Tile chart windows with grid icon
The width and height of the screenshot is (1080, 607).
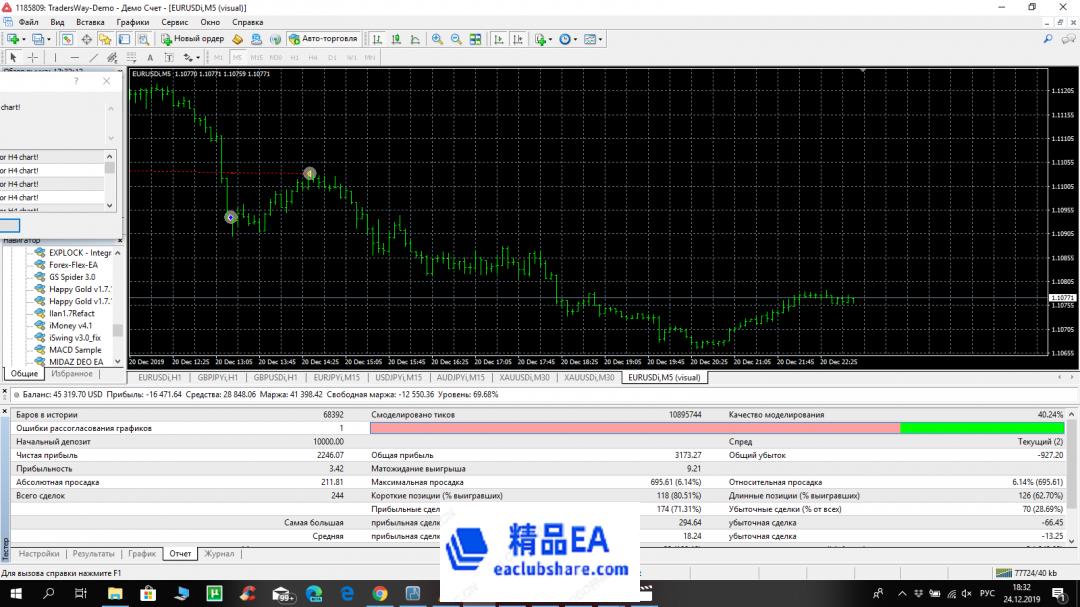(476, 39)
